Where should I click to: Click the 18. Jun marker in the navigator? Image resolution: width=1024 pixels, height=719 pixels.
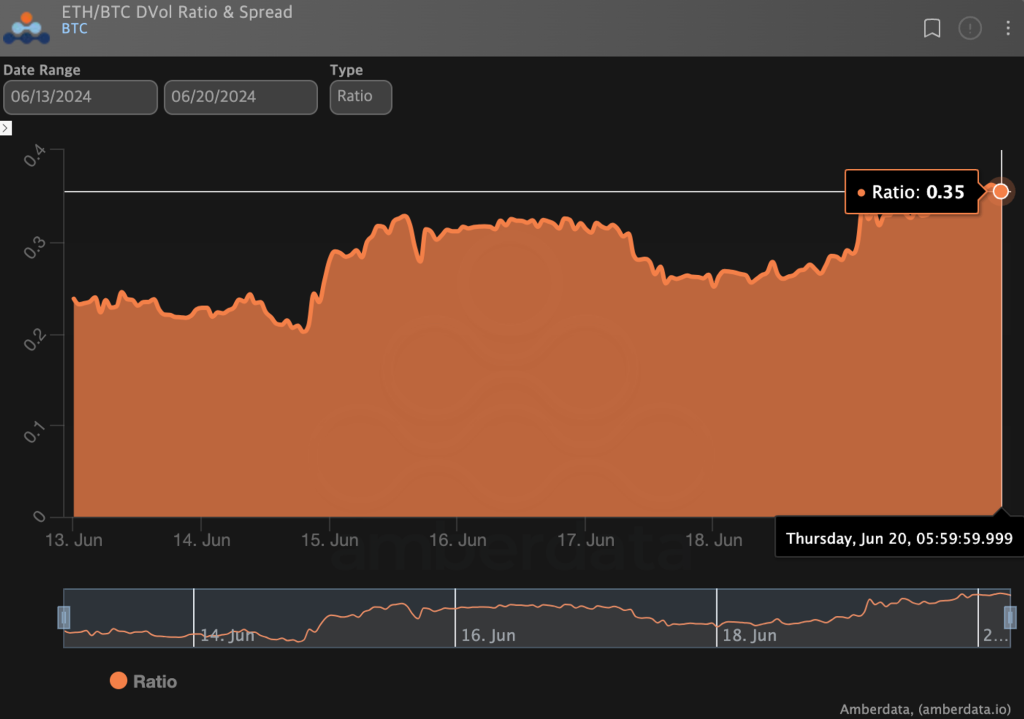750,635
